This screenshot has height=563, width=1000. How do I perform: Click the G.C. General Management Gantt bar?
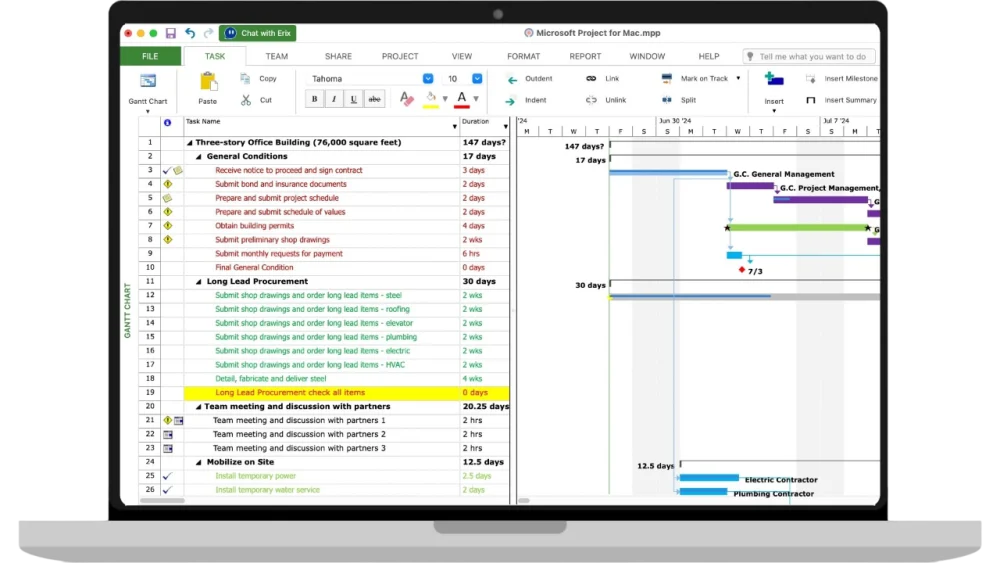(668, 173)
